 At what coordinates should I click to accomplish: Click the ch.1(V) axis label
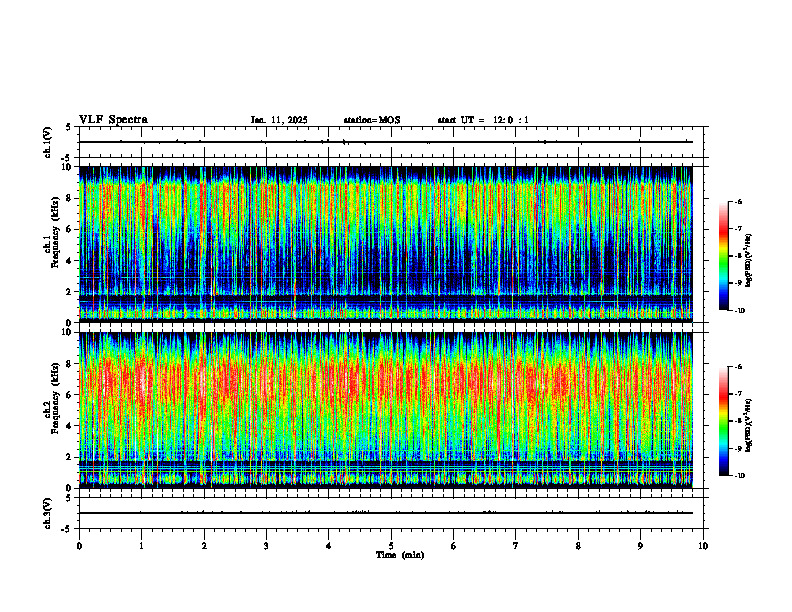[48, 142]
